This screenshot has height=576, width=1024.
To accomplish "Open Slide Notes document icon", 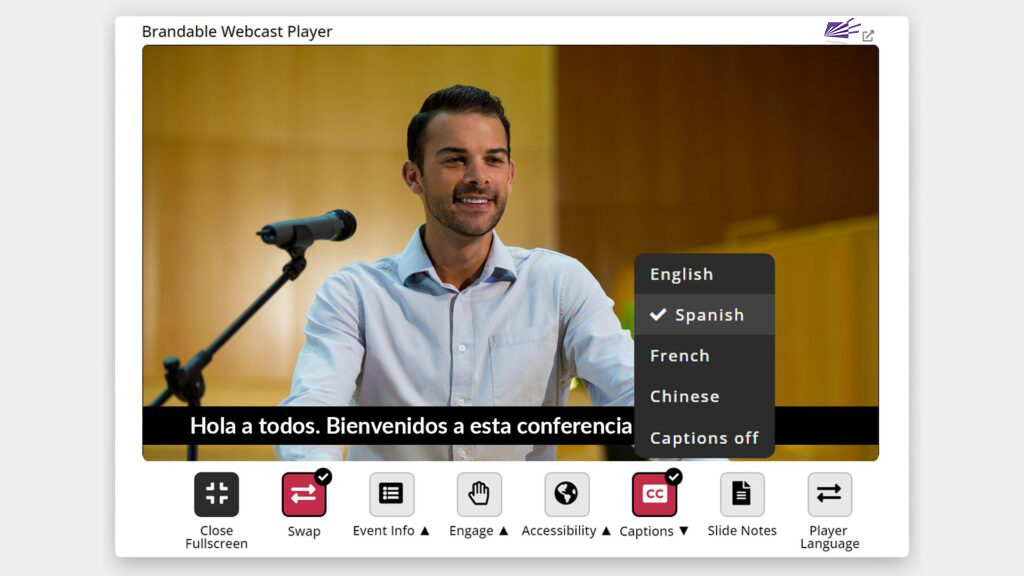I will (742, 494).
